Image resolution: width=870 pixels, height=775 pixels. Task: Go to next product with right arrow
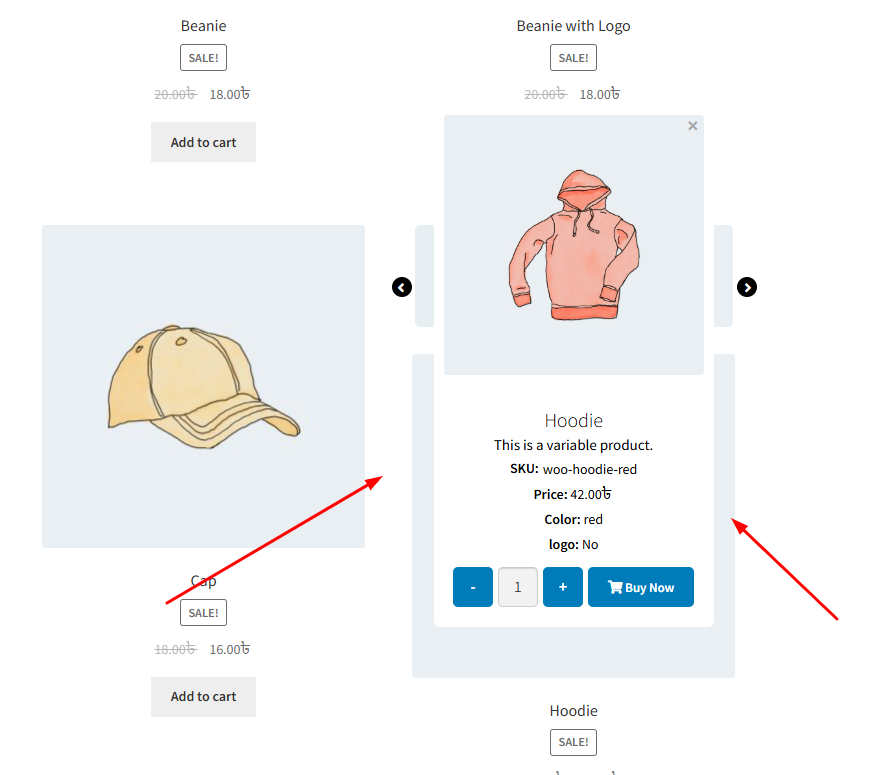(747, 287)
